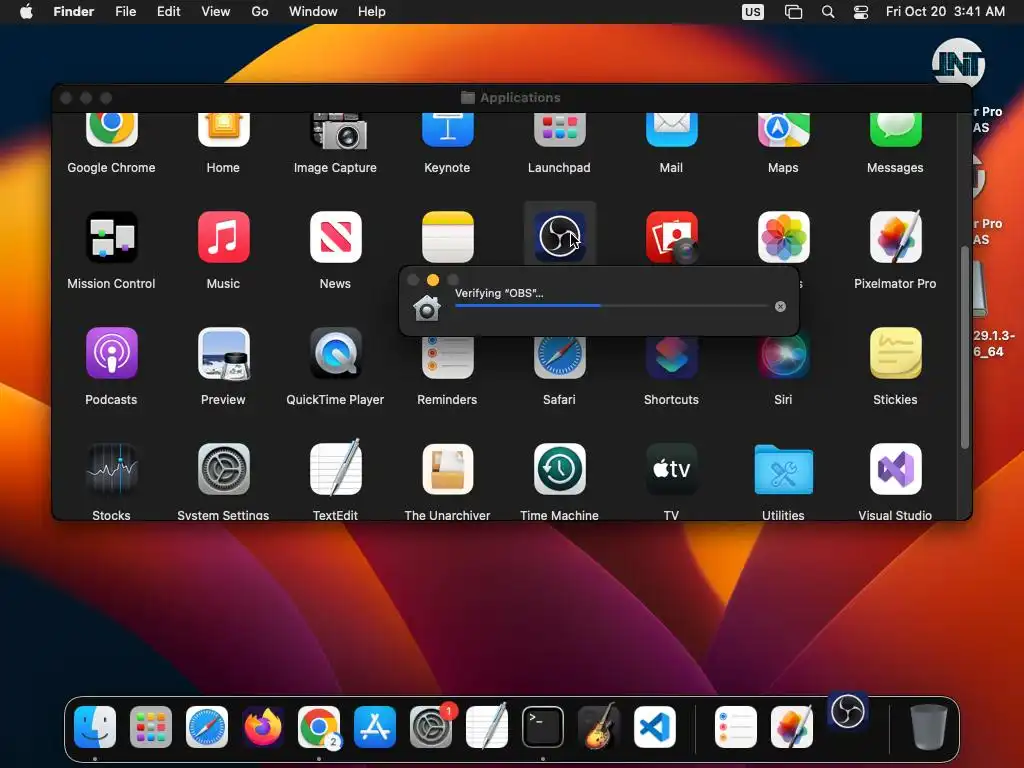Select the Mission Control app
Viewport: 1024px width, 768px height.
coord(112,237)
